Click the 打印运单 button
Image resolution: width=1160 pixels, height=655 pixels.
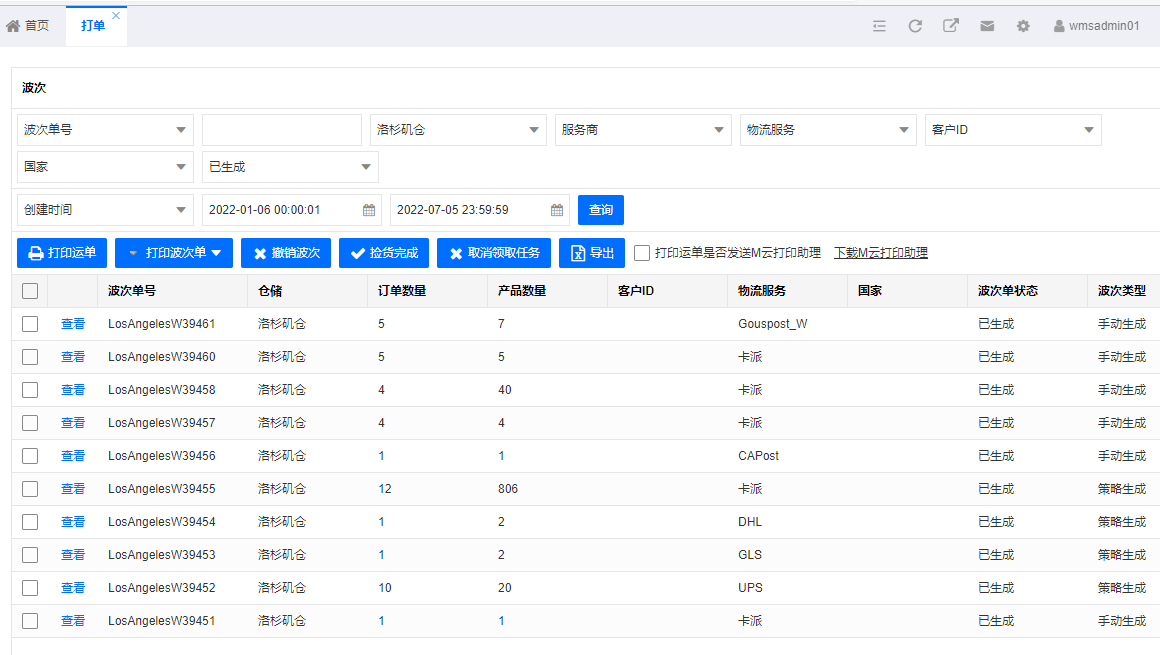(x=62, y=253)
